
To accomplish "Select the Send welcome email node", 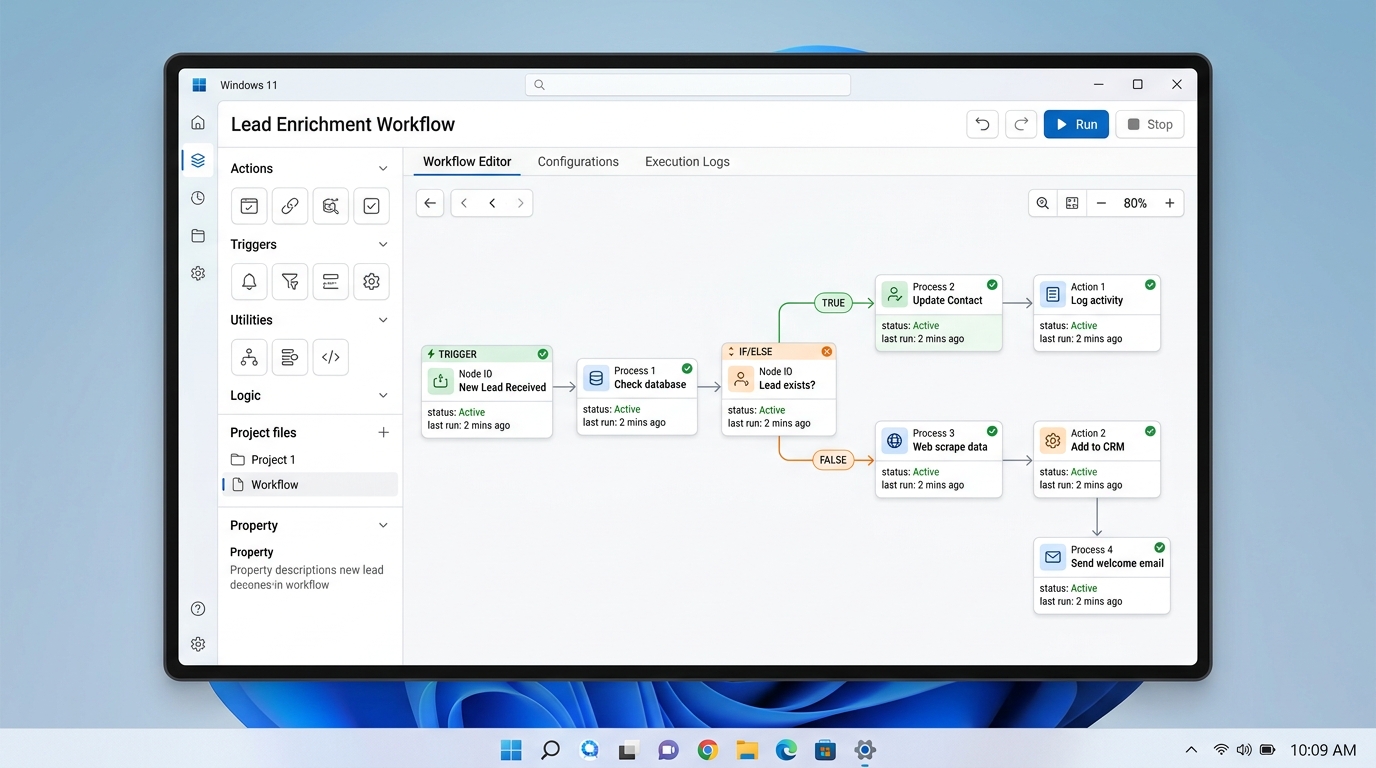I will (1102, 576).
